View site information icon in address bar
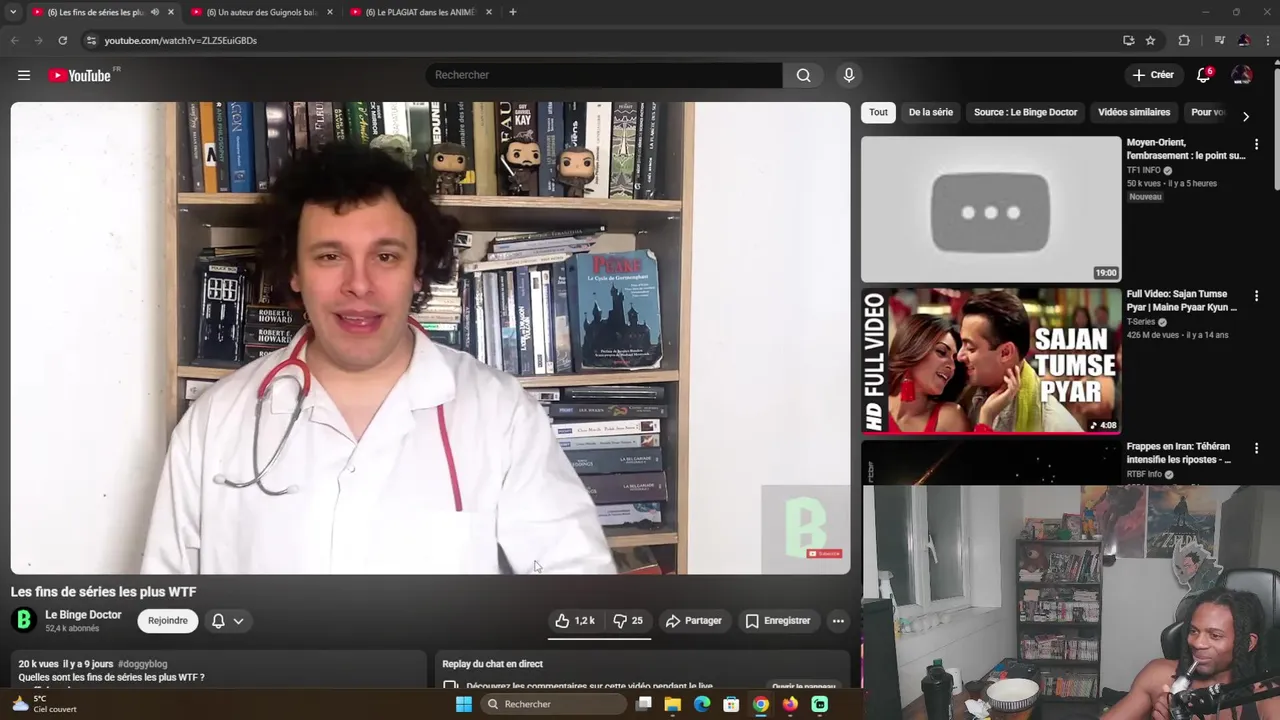Screen dimensions: 1280x720 (x=91, y=40)
